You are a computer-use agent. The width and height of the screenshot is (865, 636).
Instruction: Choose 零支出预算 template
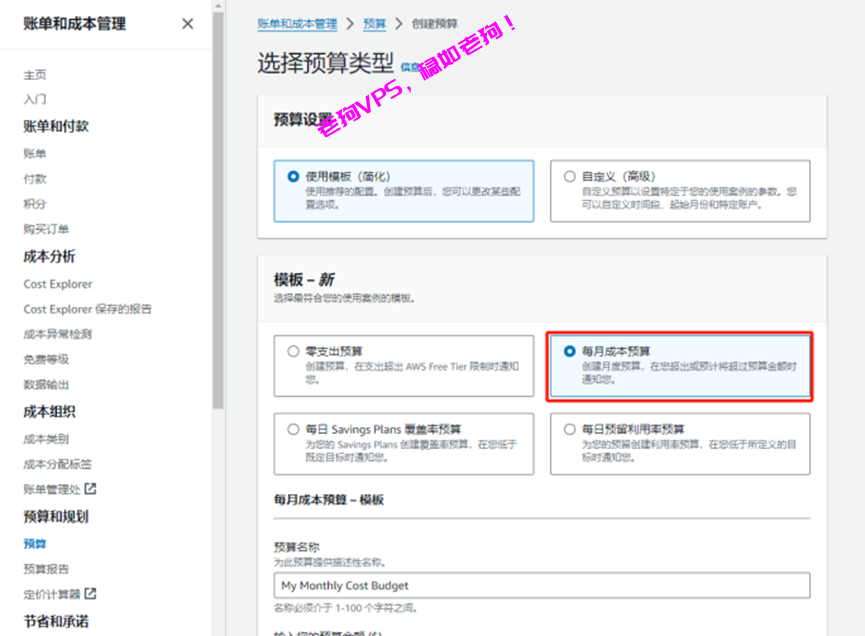point(293,351)
